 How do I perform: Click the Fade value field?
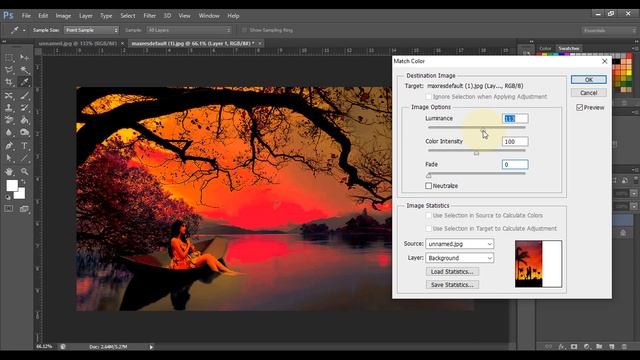[x=515, y=164]
